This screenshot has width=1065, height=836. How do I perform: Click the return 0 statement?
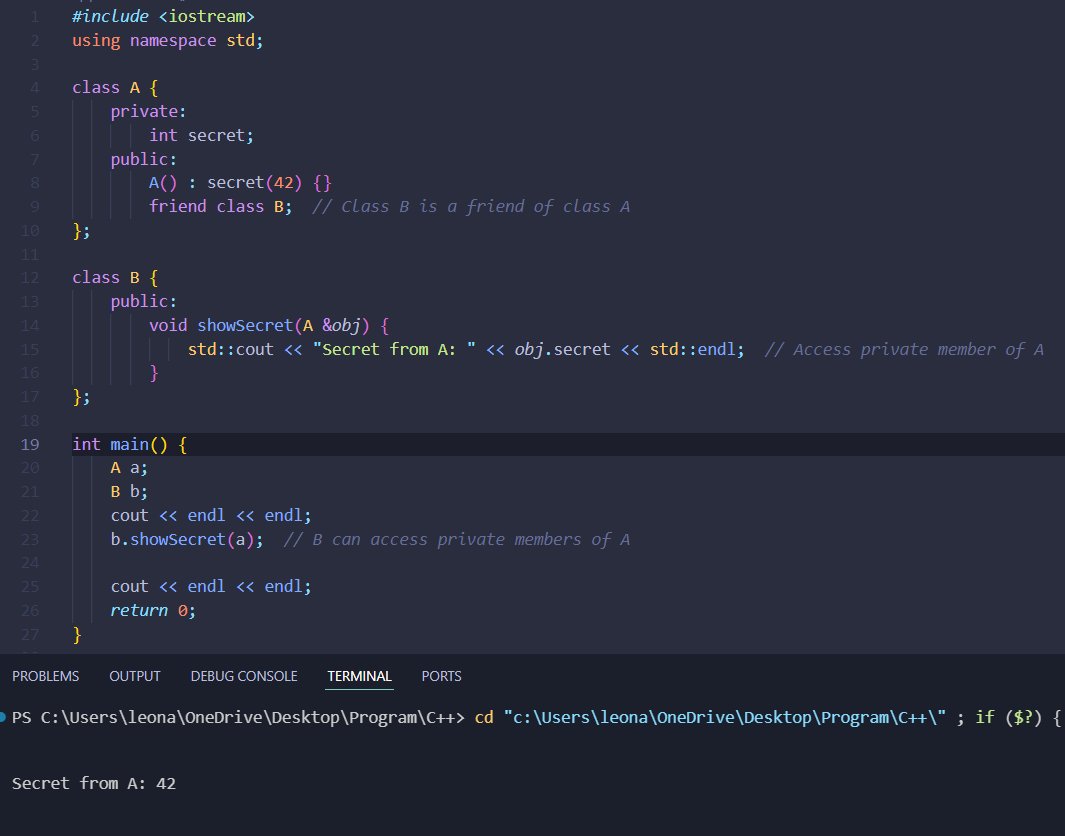coord(150,610)
